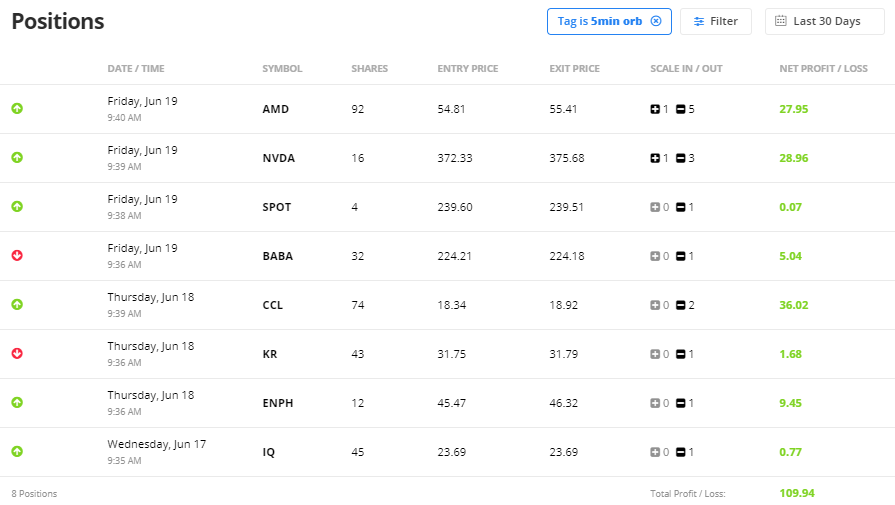Viewport: 895px width, 505px height.
Task: Click the green long arrow icon for AMD
Action: 17,108
